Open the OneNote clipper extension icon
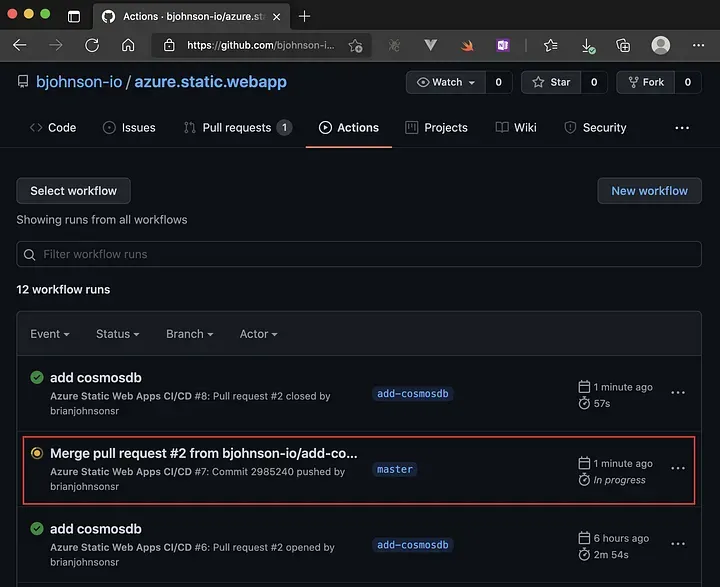 coord(503,45)
